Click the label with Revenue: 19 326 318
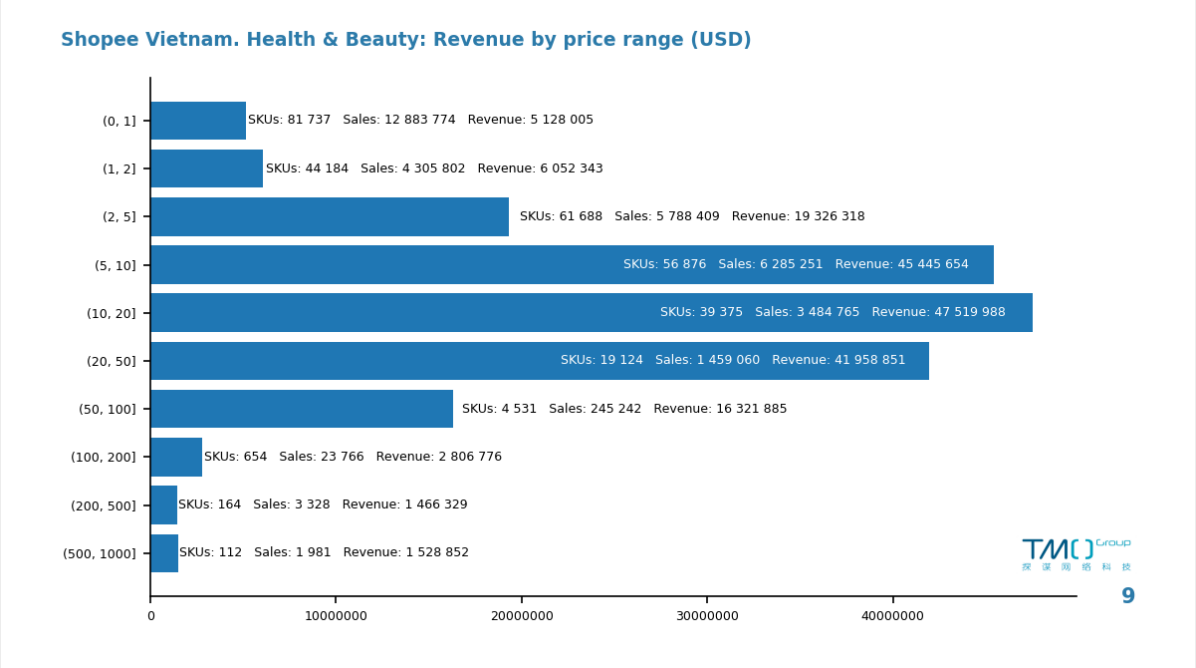The image size is (1196, 668). pos(692,216)
